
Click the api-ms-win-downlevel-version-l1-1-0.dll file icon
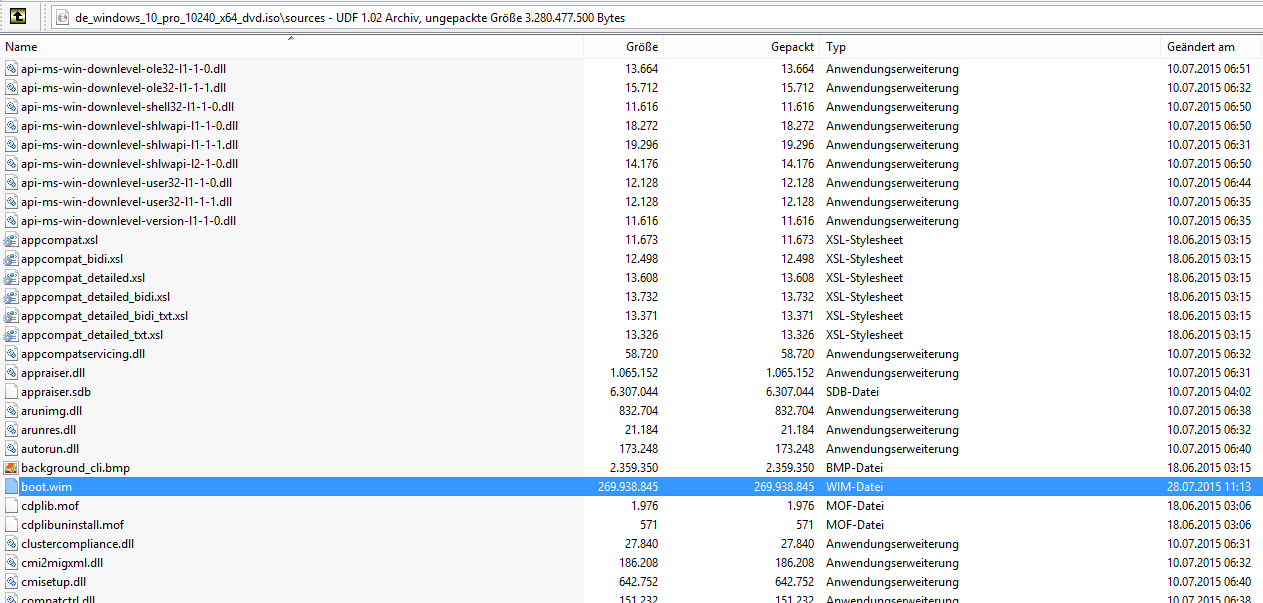click(11, 221)
